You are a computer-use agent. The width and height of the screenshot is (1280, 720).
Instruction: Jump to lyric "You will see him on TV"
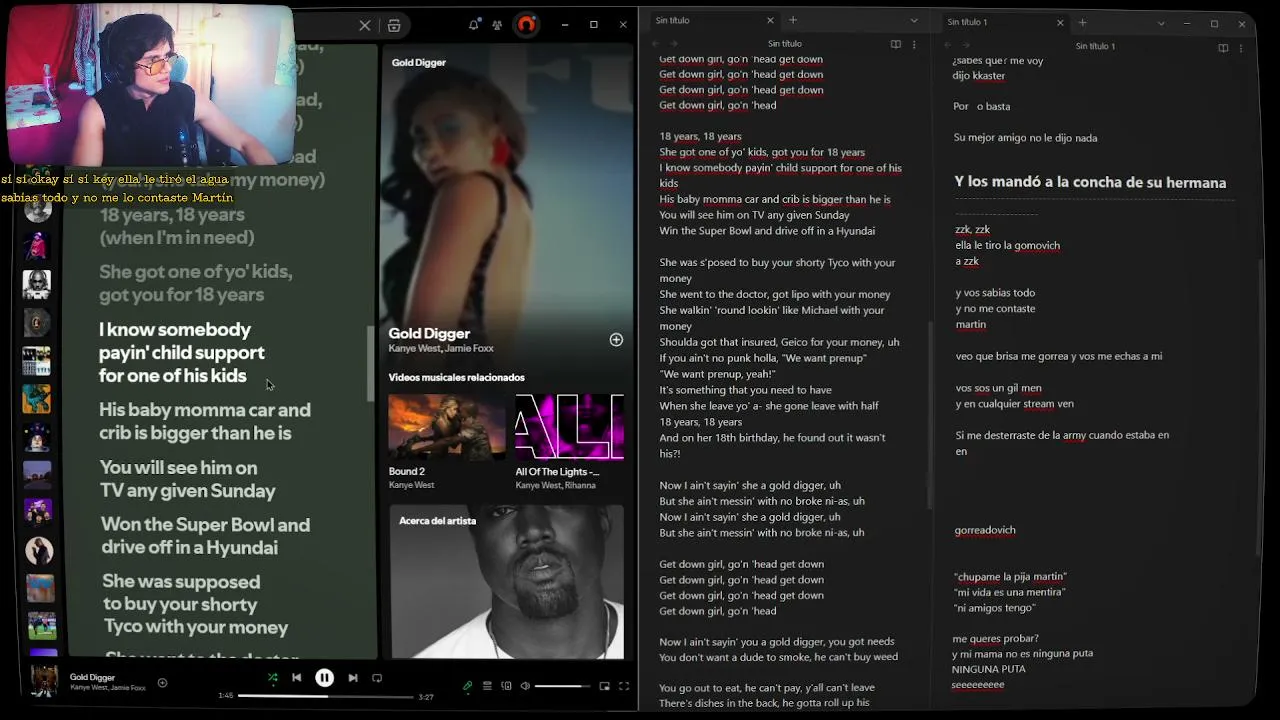188,479
